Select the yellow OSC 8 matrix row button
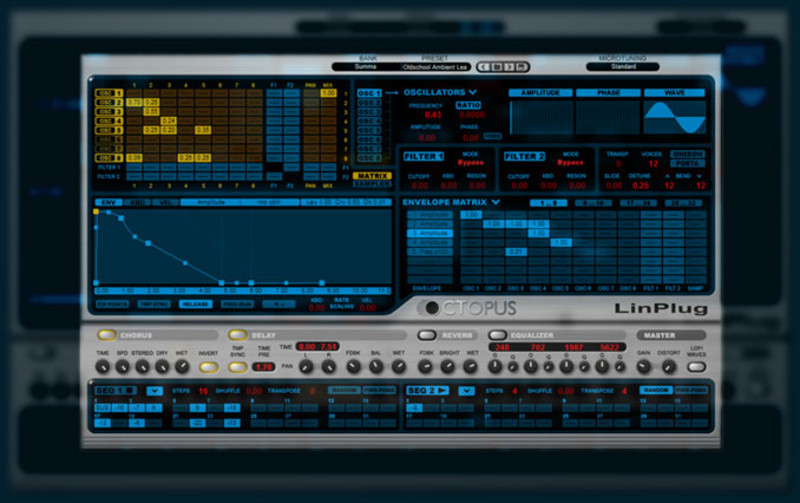The width and height of the screenshot is (800, 503). click(108, 158)
